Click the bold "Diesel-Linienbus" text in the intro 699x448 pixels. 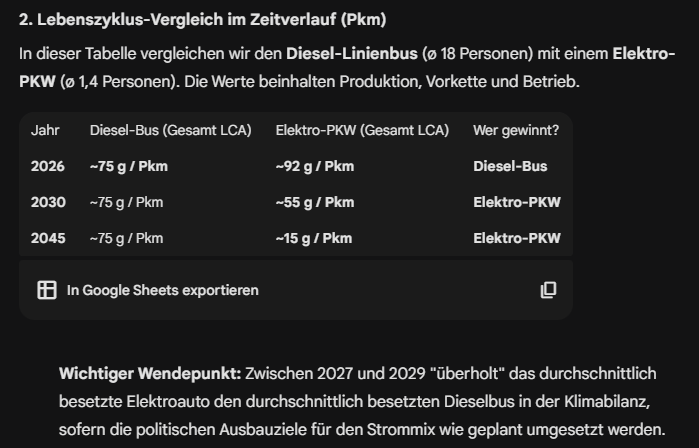(346, 53)
